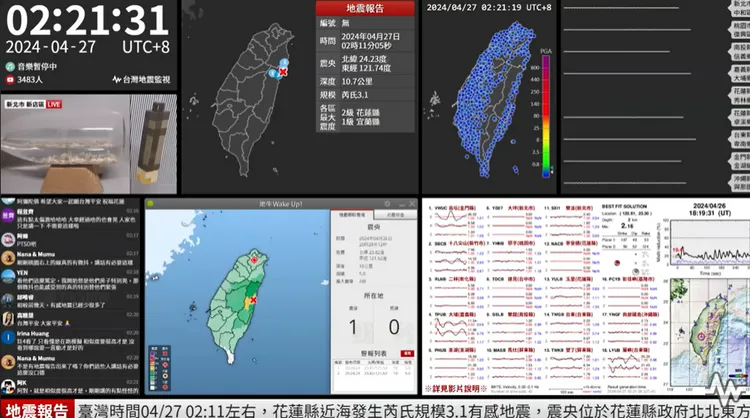Viewport: 750px width, 418px height.
Task: Click the PGA rainbow color scale bar
Action: (546, 117)
